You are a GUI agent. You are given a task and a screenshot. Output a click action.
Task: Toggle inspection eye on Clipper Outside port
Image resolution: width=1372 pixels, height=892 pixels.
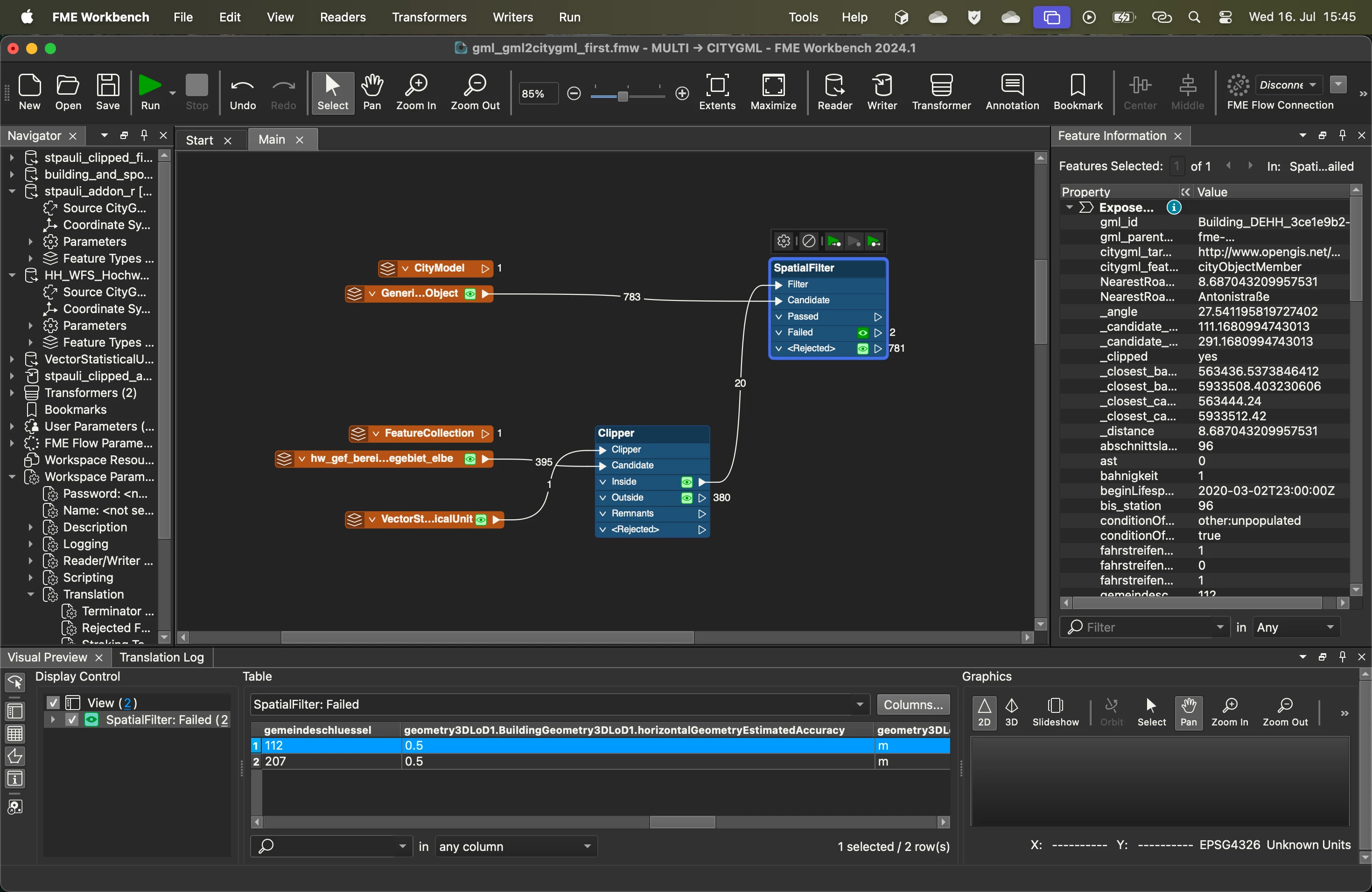coord(686,498)
